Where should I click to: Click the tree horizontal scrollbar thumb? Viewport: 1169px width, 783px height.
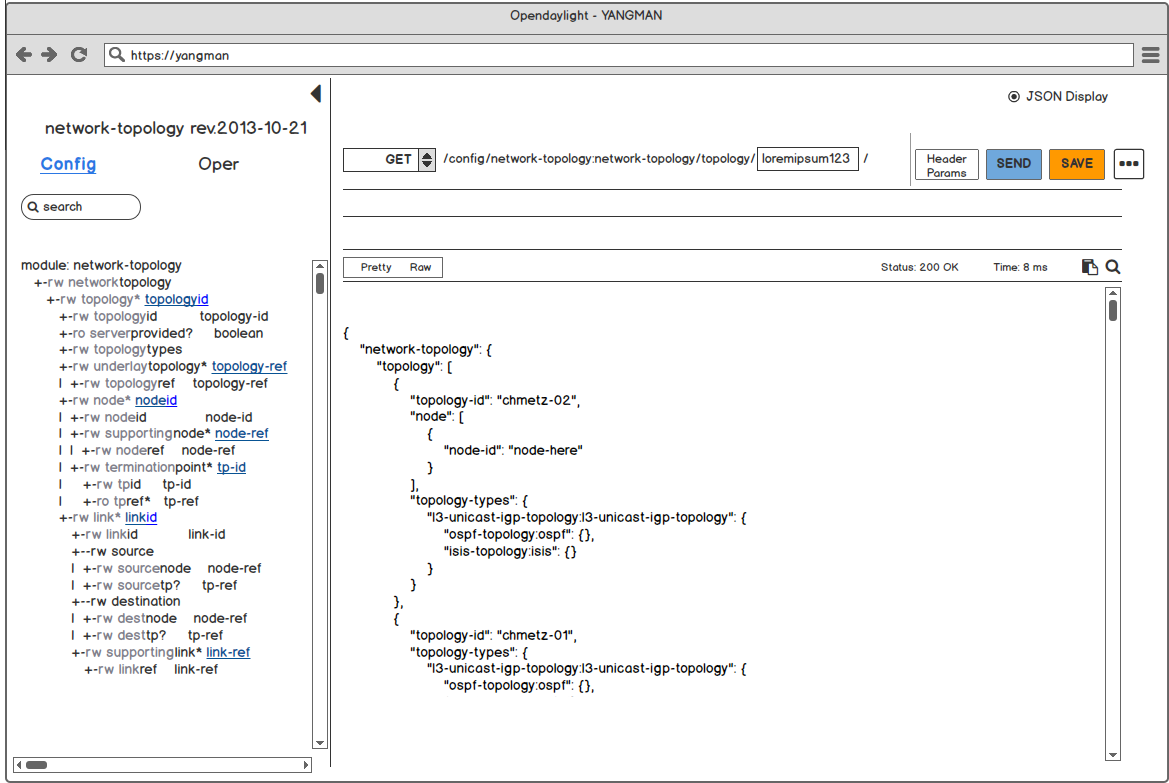coord(37,765)
